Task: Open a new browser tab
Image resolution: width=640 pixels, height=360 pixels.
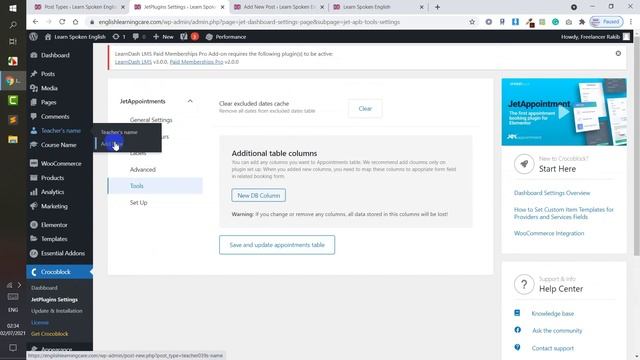Action: pyautogui.click(x=437, y=7)
